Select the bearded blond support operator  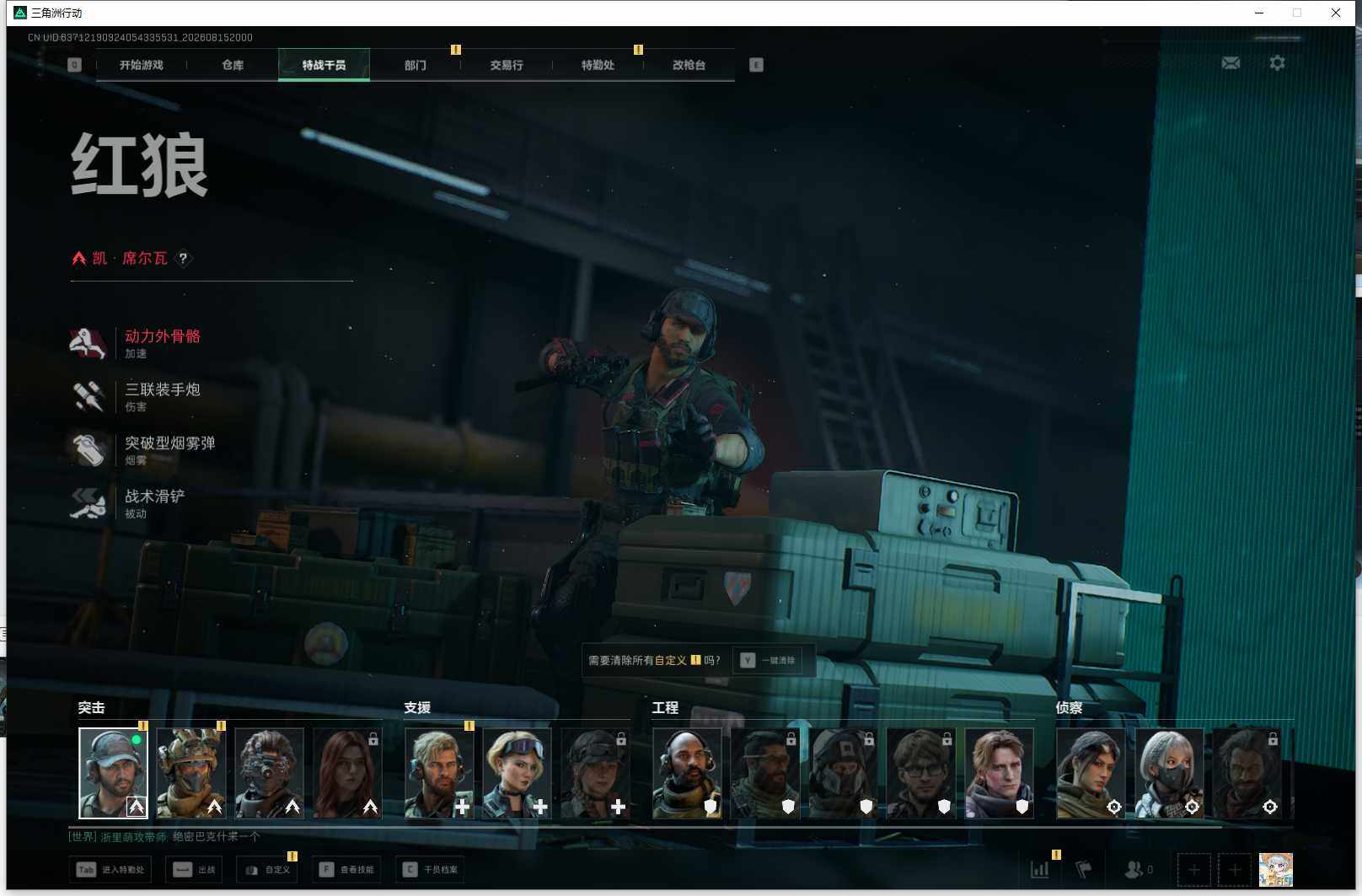pos(439,774)
